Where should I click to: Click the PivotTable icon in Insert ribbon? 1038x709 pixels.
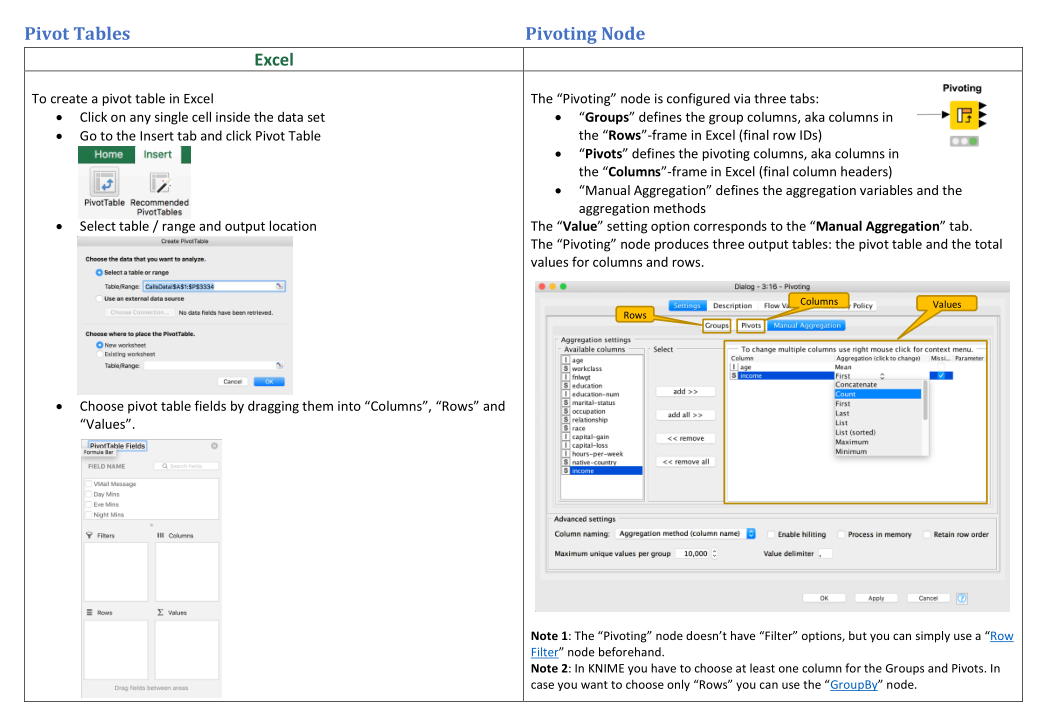click(105, 181)
